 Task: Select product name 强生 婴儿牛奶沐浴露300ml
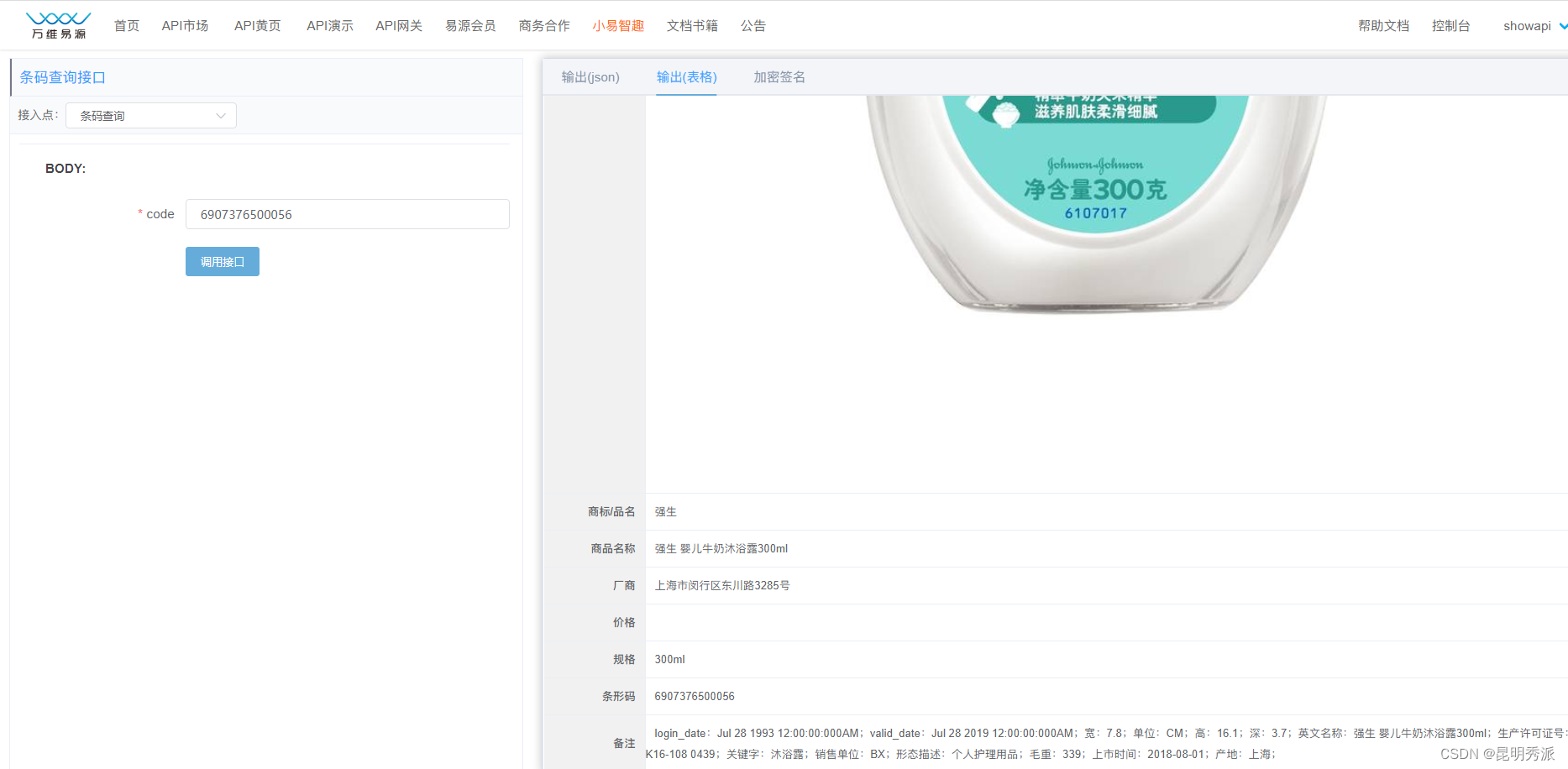(721, 549)
